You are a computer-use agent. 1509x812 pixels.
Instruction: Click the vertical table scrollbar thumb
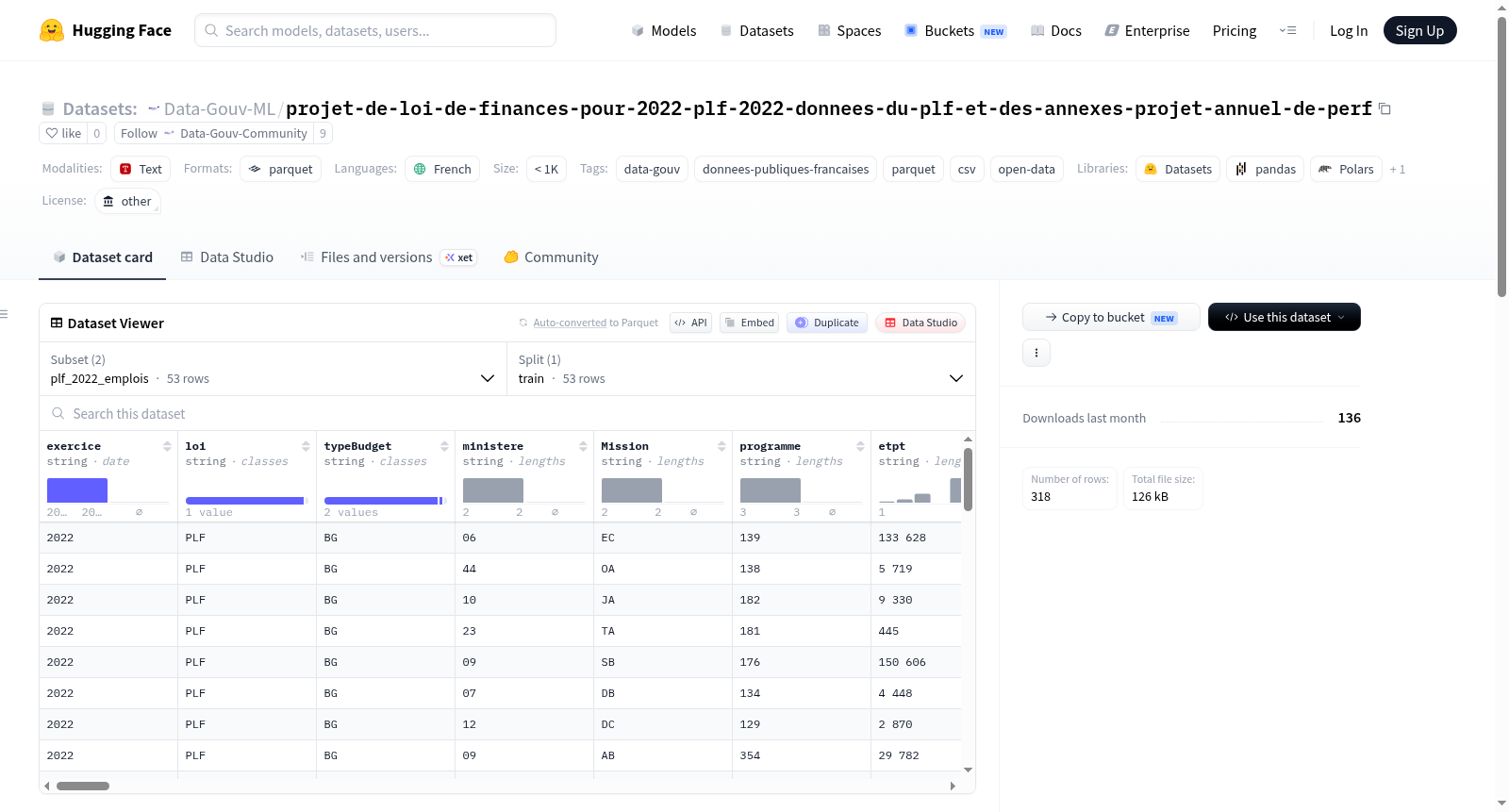[x=968, y=478]
